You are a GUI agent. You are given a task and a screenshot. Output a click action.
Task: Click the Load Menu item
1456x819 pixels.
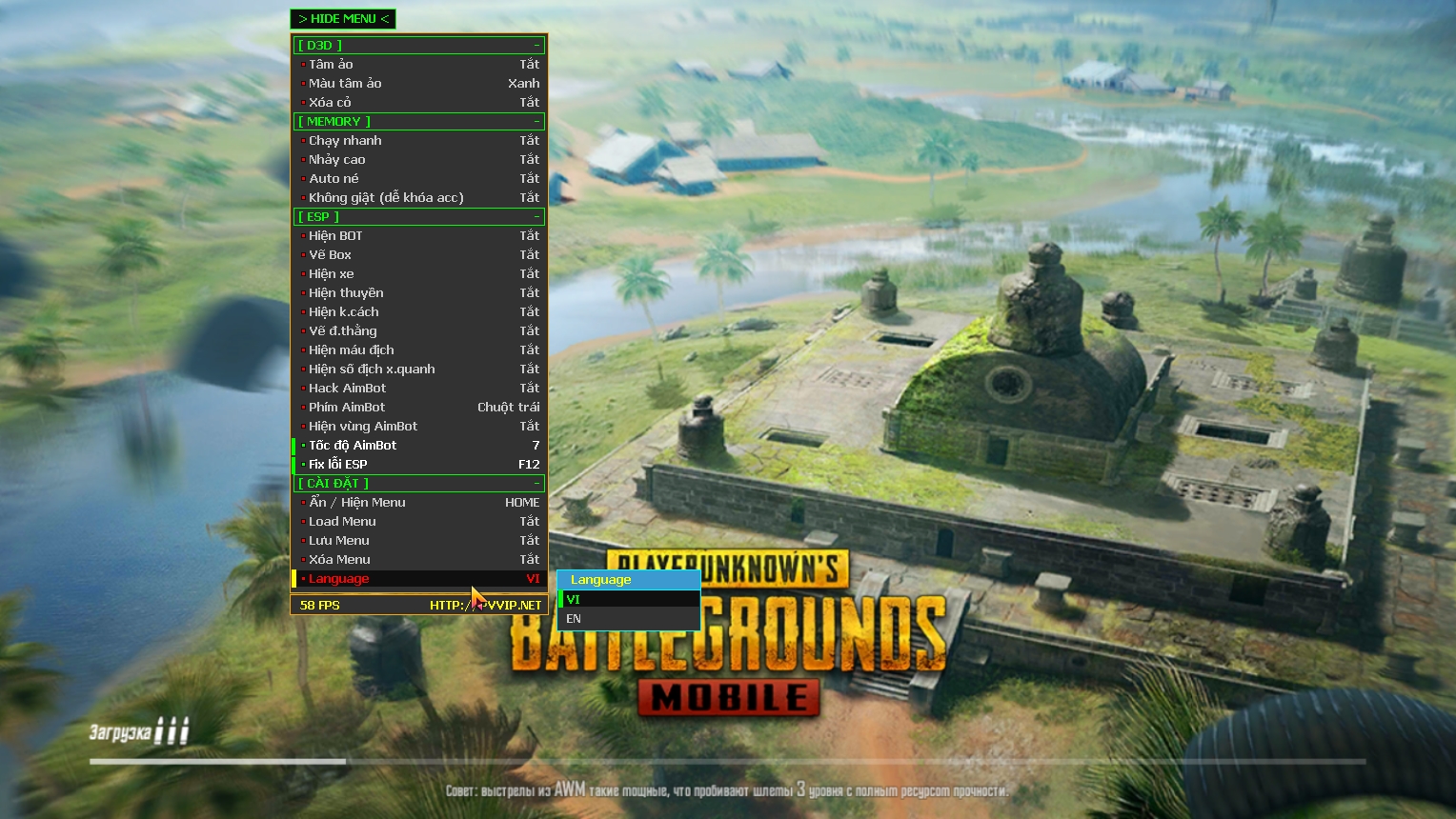(419, 521)
